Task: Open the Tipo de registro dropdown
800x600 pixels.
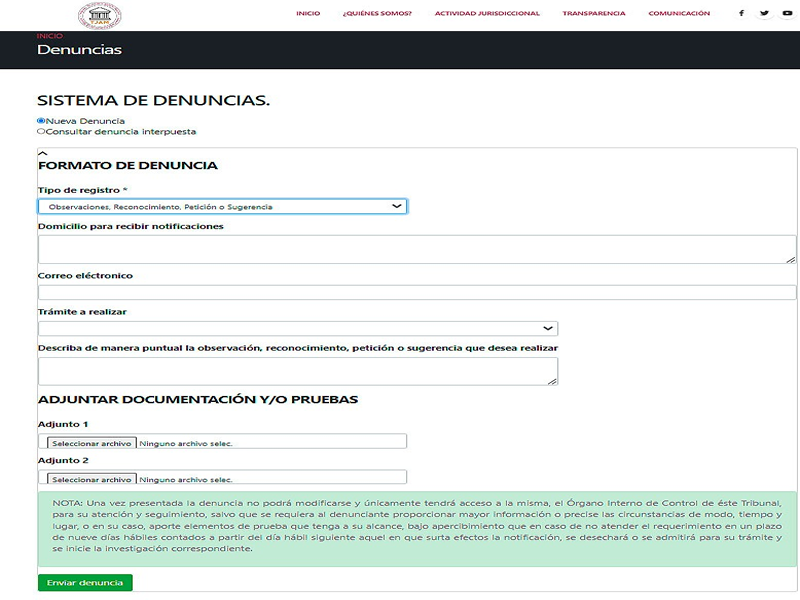Action: pos(222,205)
